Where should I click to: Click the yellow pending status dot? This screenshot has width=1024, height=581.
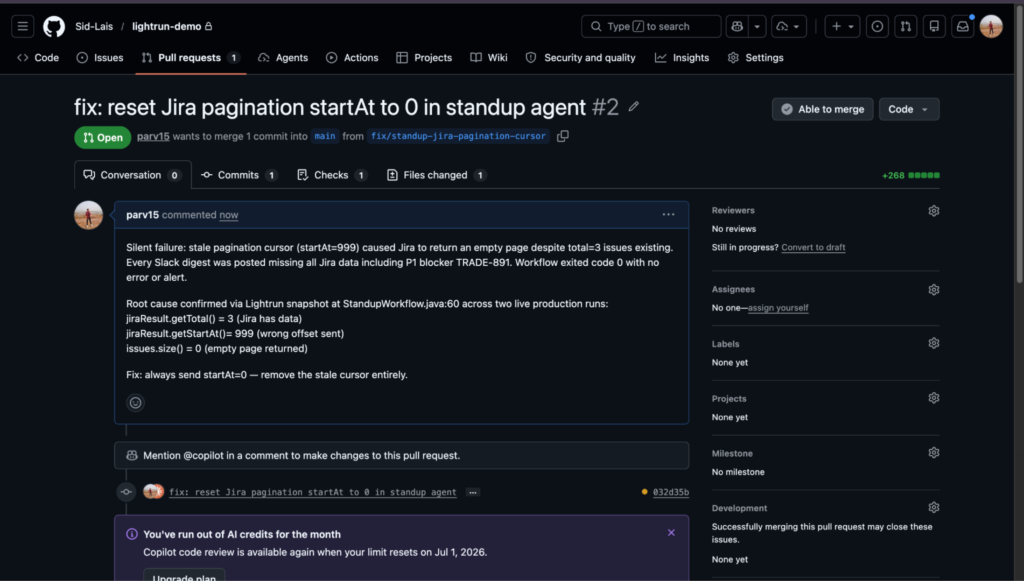pos(645,492)
